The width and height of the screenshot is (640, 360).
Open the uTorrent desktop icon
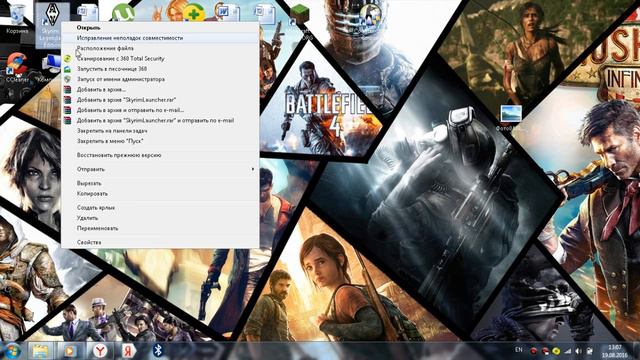(124, 12)
